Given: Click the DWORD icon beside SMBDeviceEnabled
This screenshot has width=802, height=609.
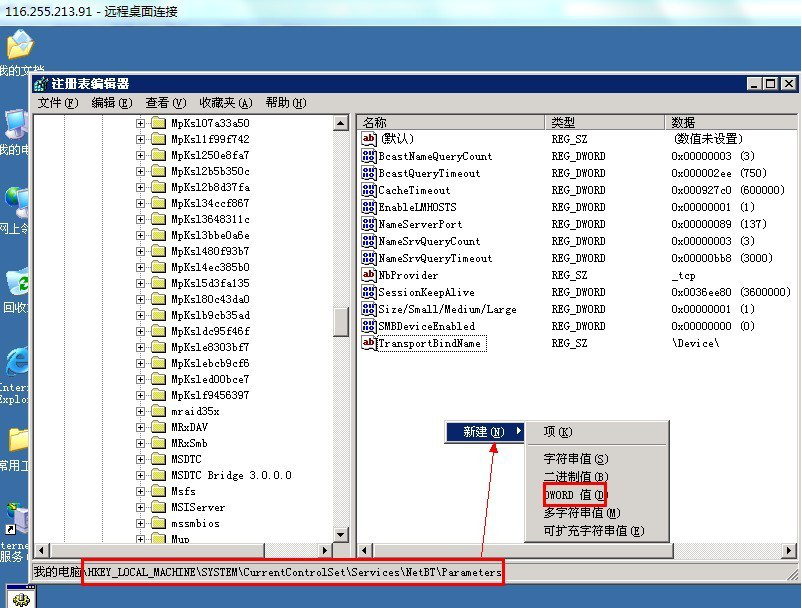Looking at the screenshot, I should click(368, 326).
